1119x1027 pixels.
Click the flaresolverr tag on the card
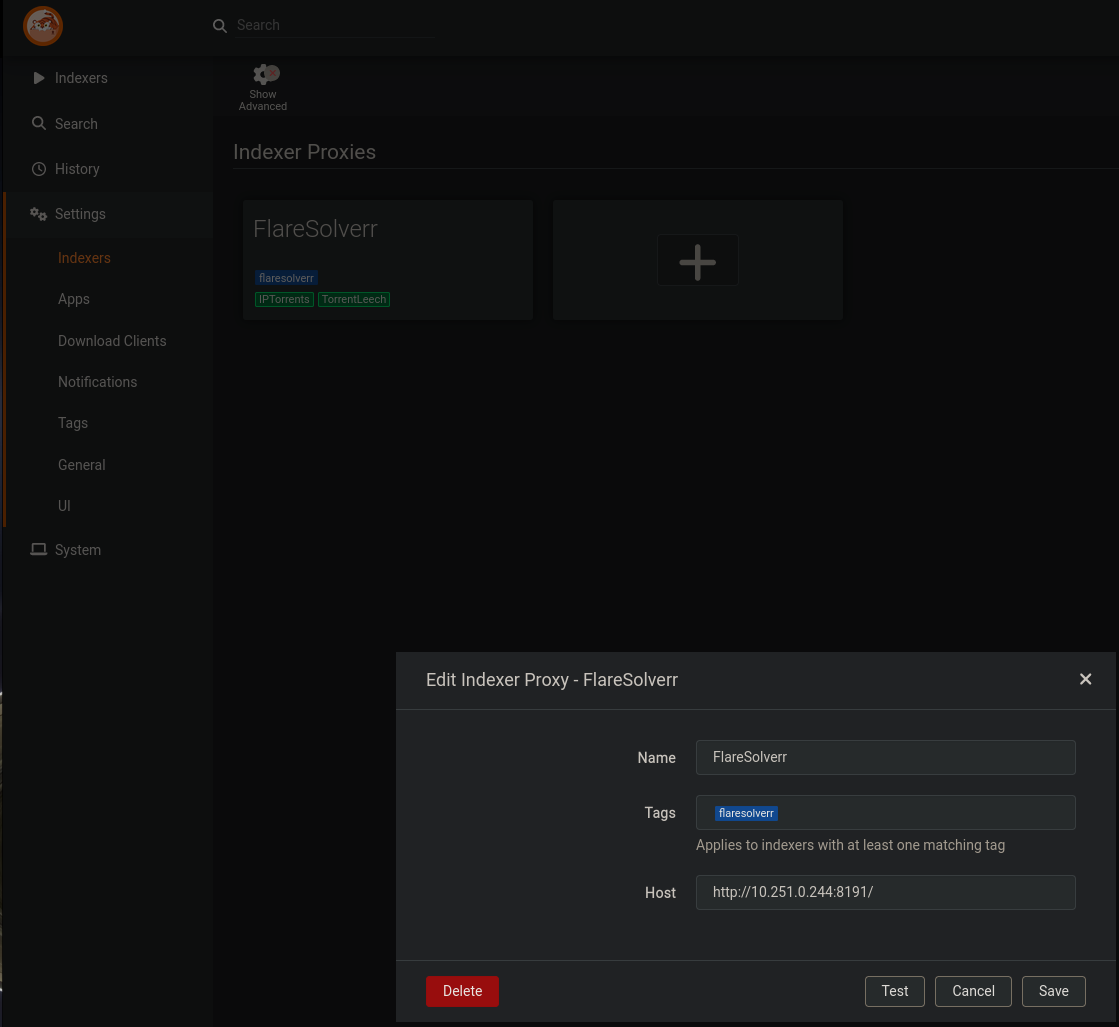[x=286, y=278]
